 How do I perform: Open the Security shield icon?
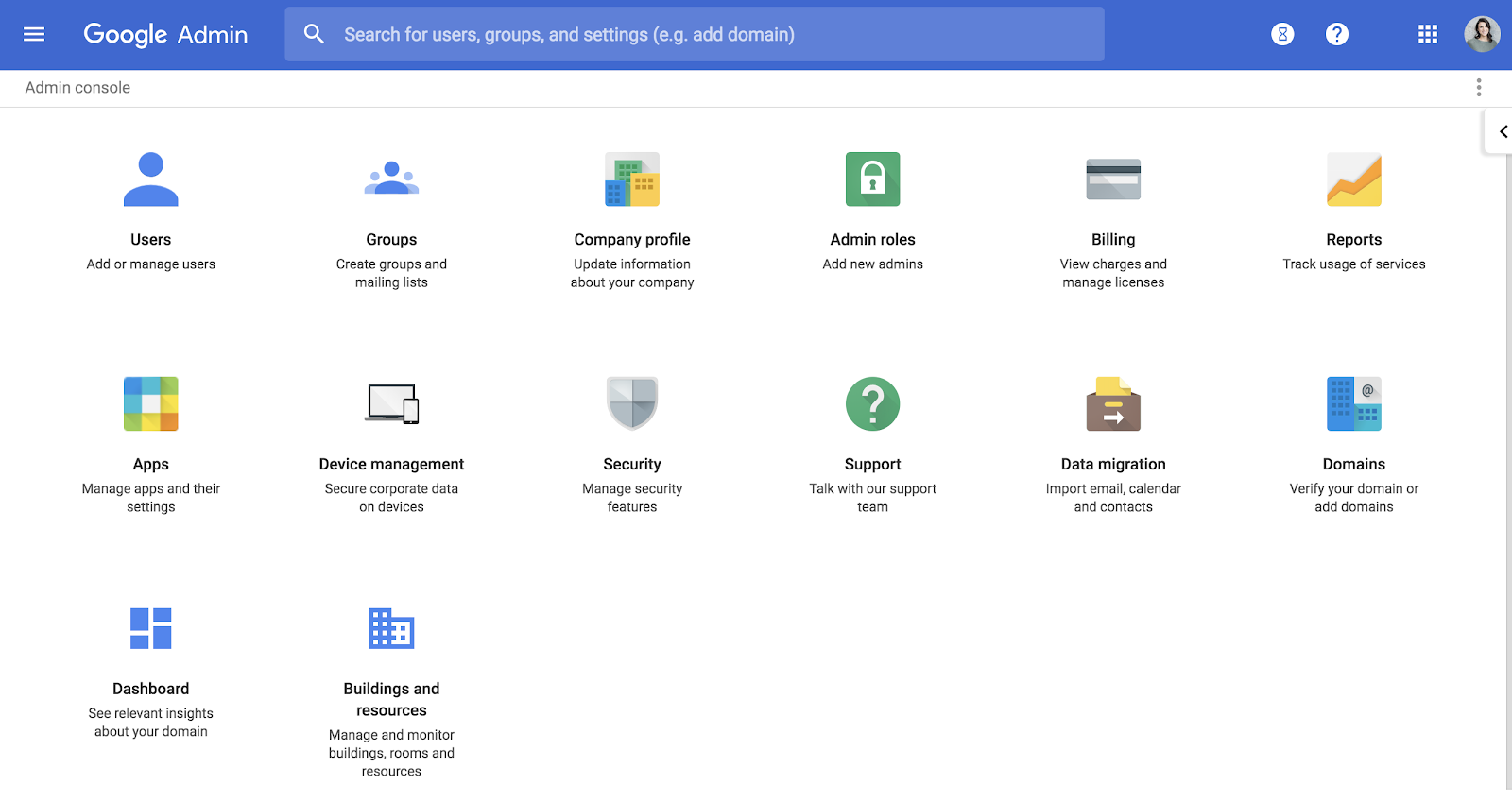[x=632, y=403]
